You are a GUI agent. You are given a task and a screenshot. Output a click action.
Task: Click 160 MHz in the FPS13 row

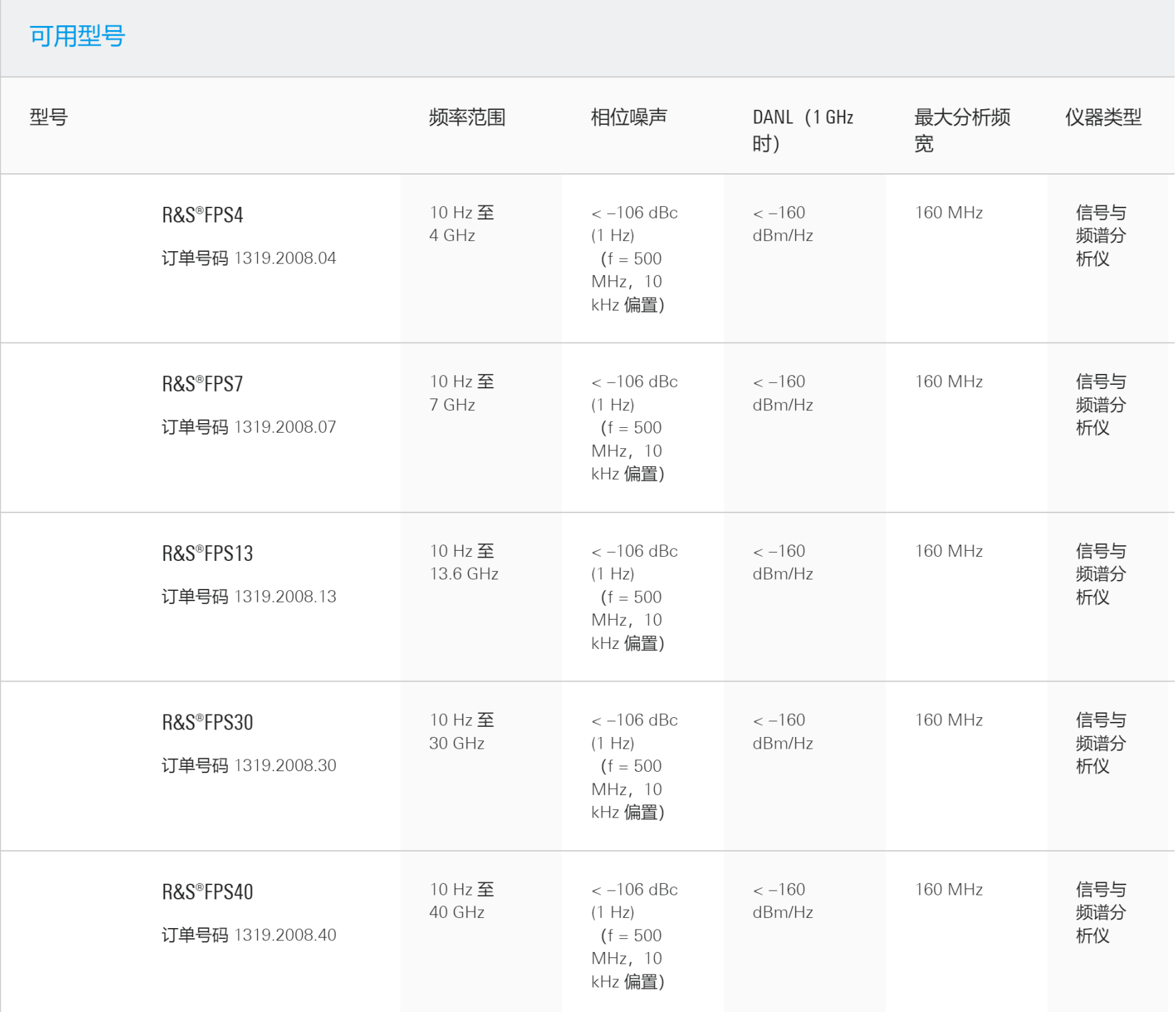[x=949, y=551]
